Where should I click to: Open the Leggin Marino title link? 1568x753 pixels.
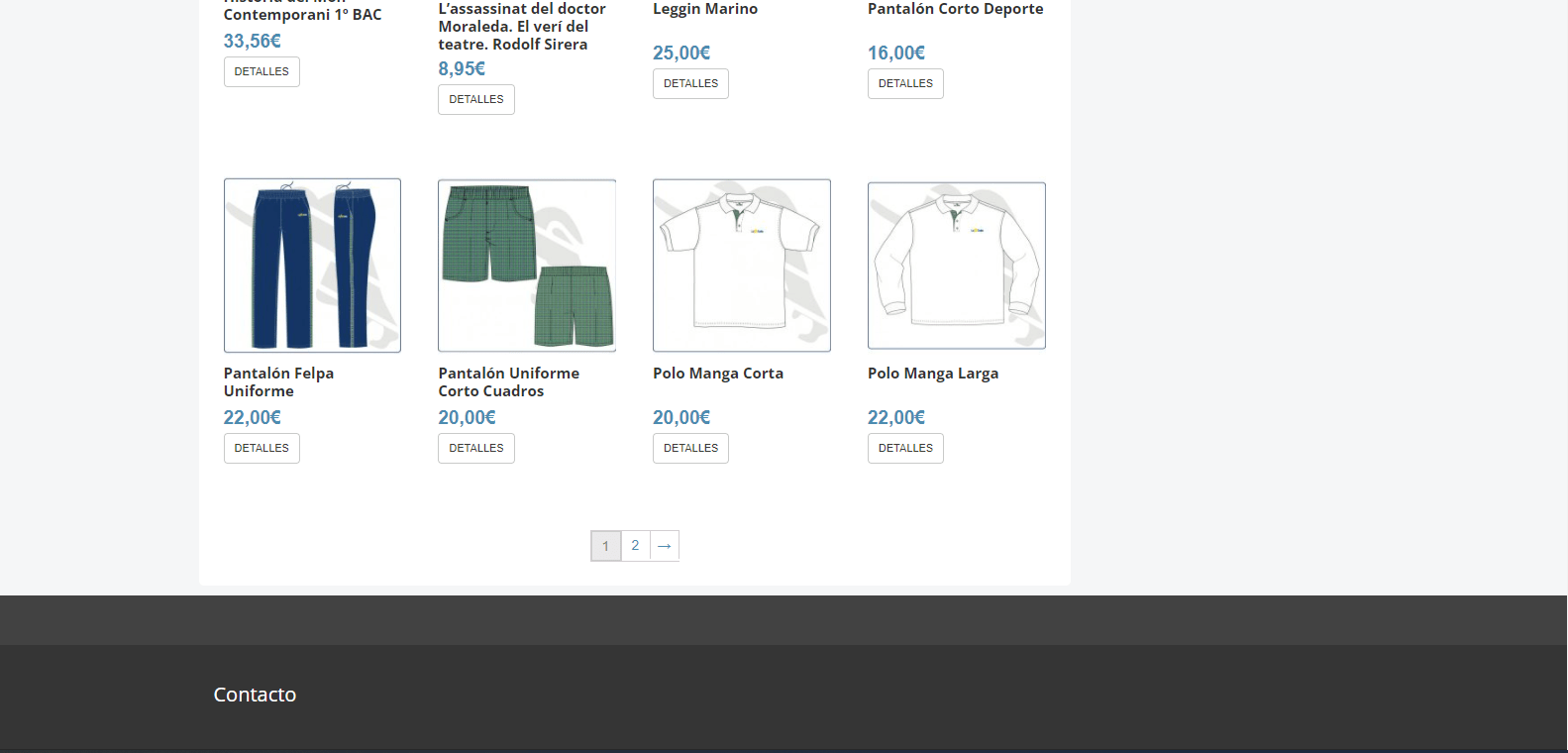click(705, 9)
